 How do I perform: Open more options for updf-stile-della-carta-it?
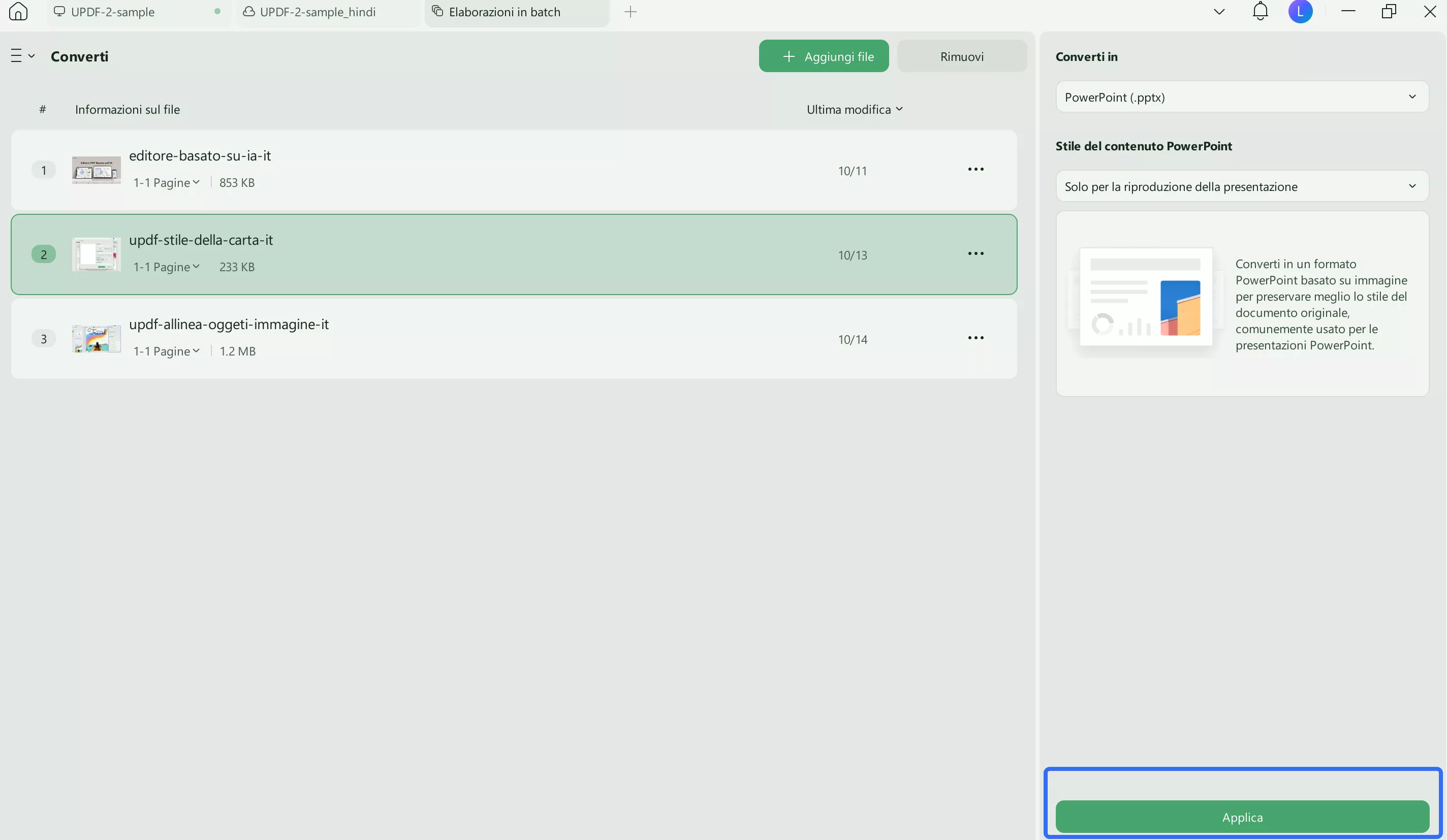(975, 253)
